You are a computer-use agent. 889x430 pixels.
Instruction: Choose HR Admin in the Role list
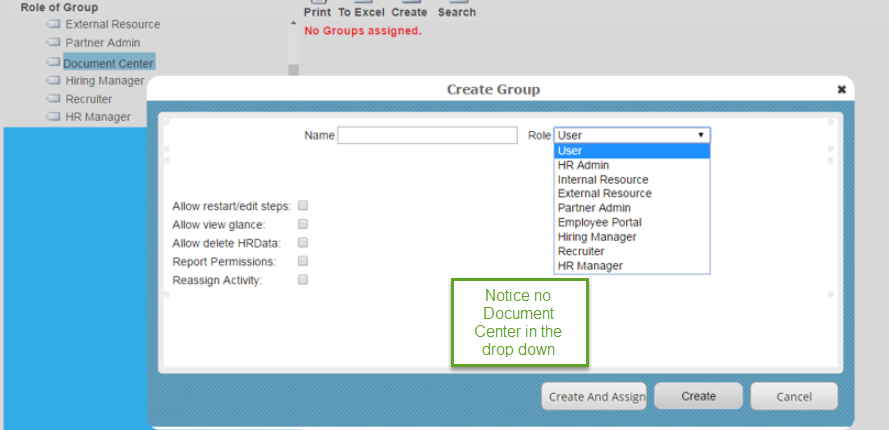[x=632, y=165]
